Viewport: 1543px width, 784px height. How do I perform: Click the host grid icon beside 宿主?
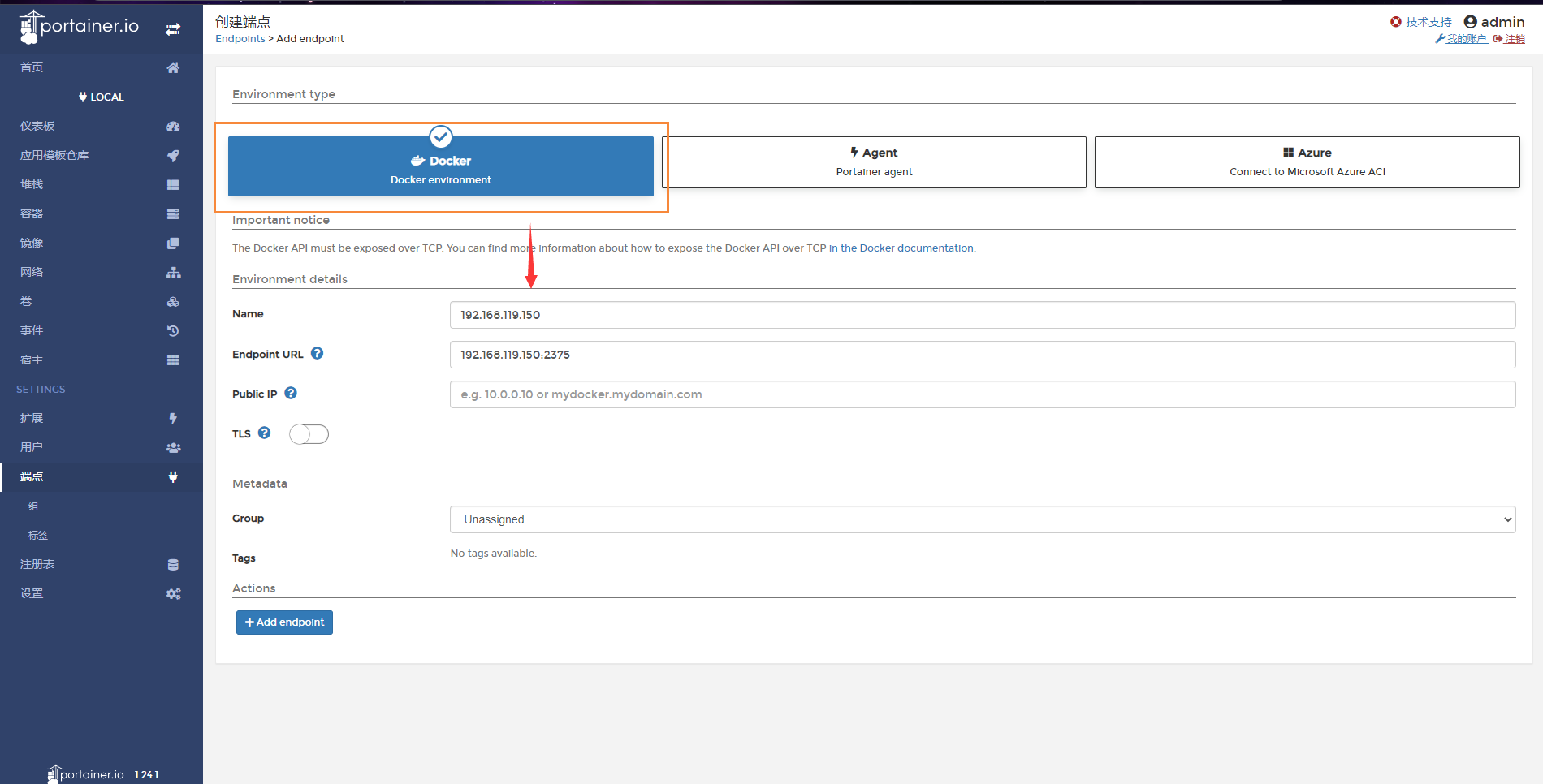click(173, 360)
